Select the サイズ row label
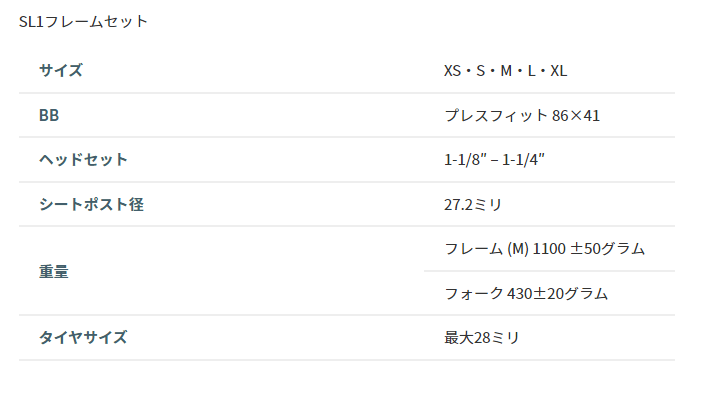 pyautogui.click(x=60, y=70)
